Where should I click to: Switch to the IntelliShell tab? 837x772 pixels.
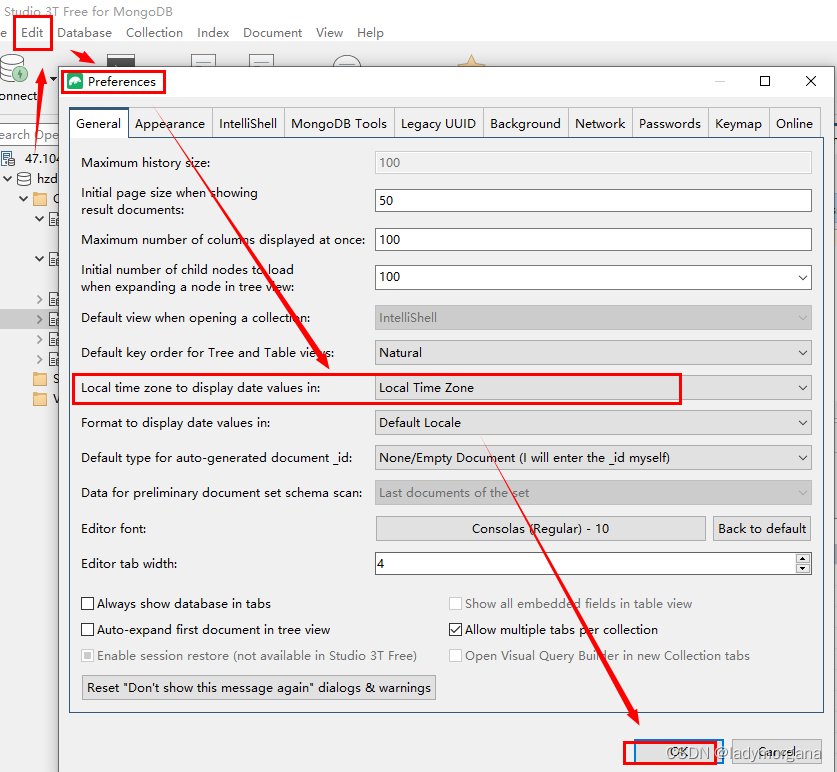248,123
